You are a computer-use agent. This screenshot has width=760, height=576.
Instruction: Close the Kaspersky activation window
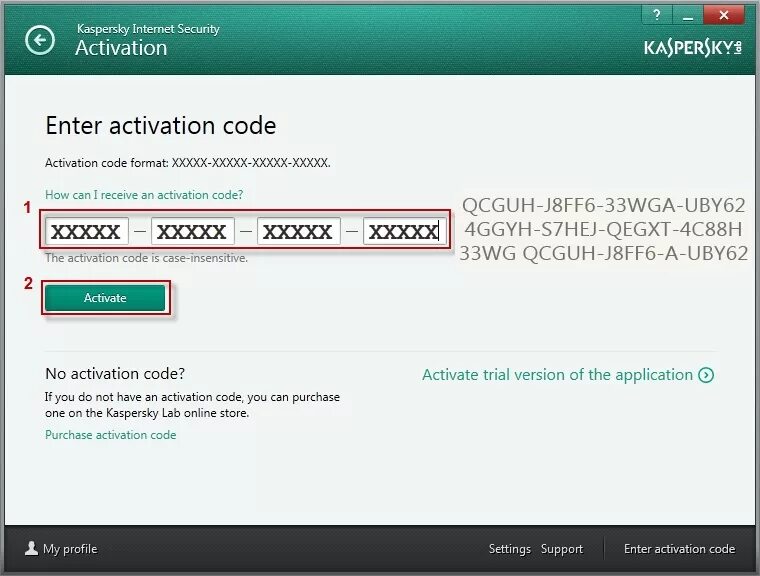(x=724, y=15)
